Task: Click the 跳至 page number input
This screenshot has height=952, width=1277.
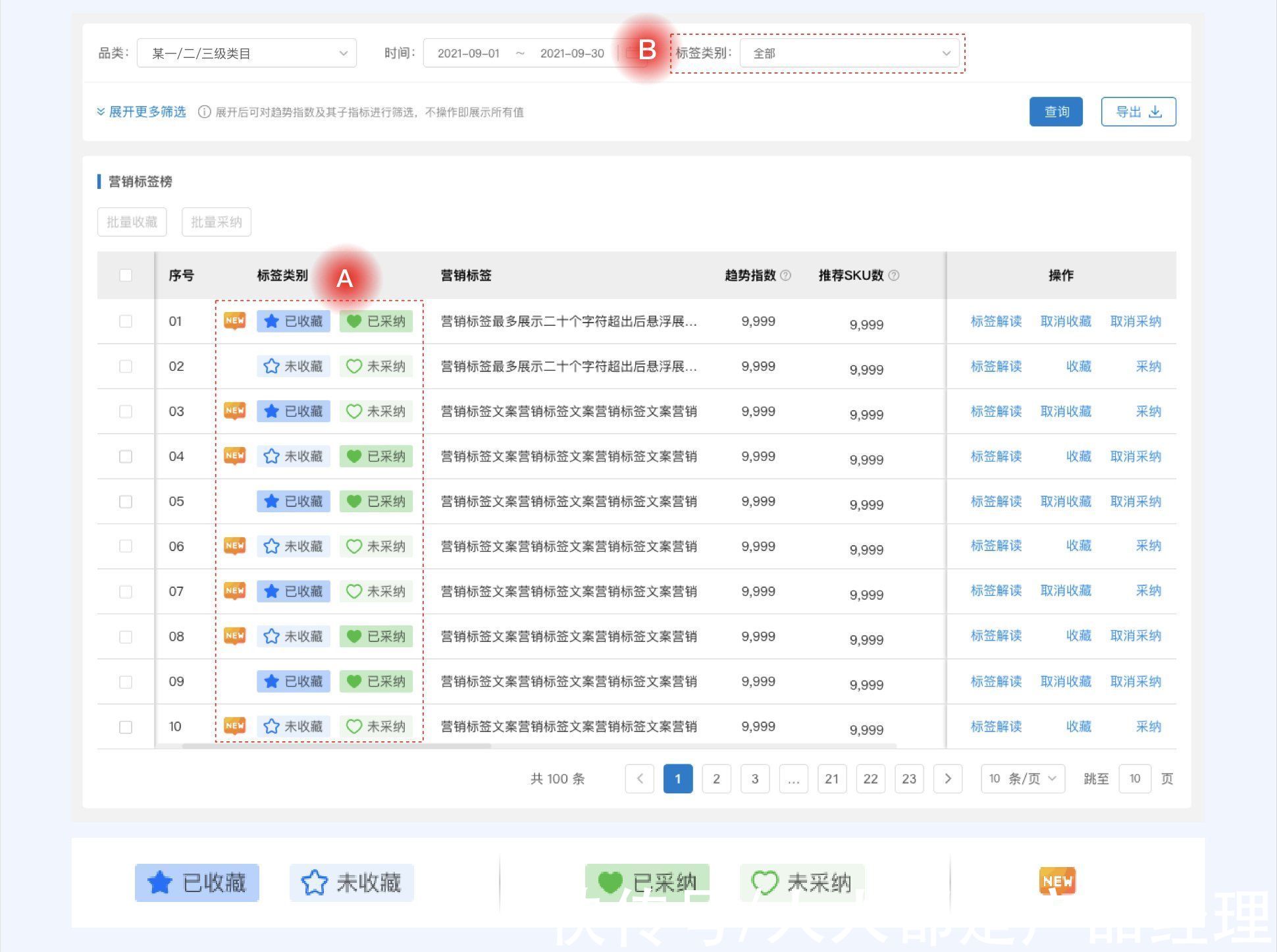Action: pos(1135,779)
